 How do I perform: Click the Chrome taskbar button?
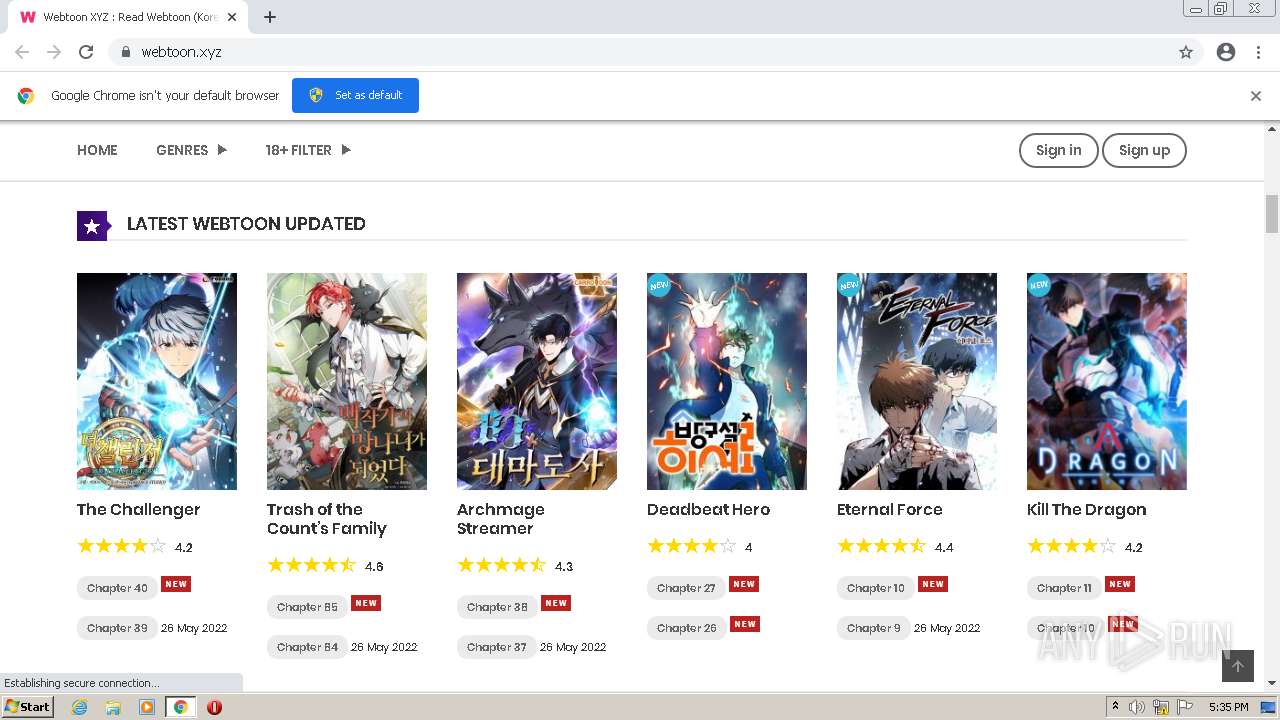tap(181, 707)
